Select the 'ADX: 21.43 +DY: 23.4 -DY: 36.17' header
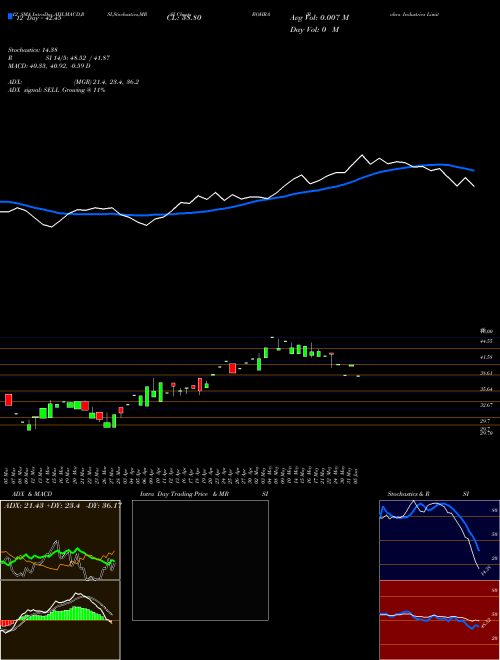Image resolution: width=500 pixels, height=660 pixels. click(62, 506)
